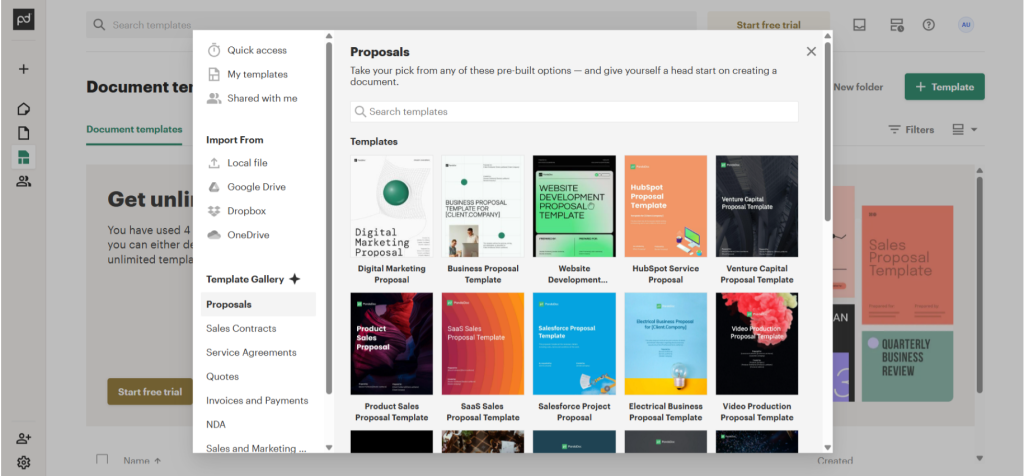Click the plus create icon in left sidebar
This screenshot has height=476, width=1024.
click(24, 69)
